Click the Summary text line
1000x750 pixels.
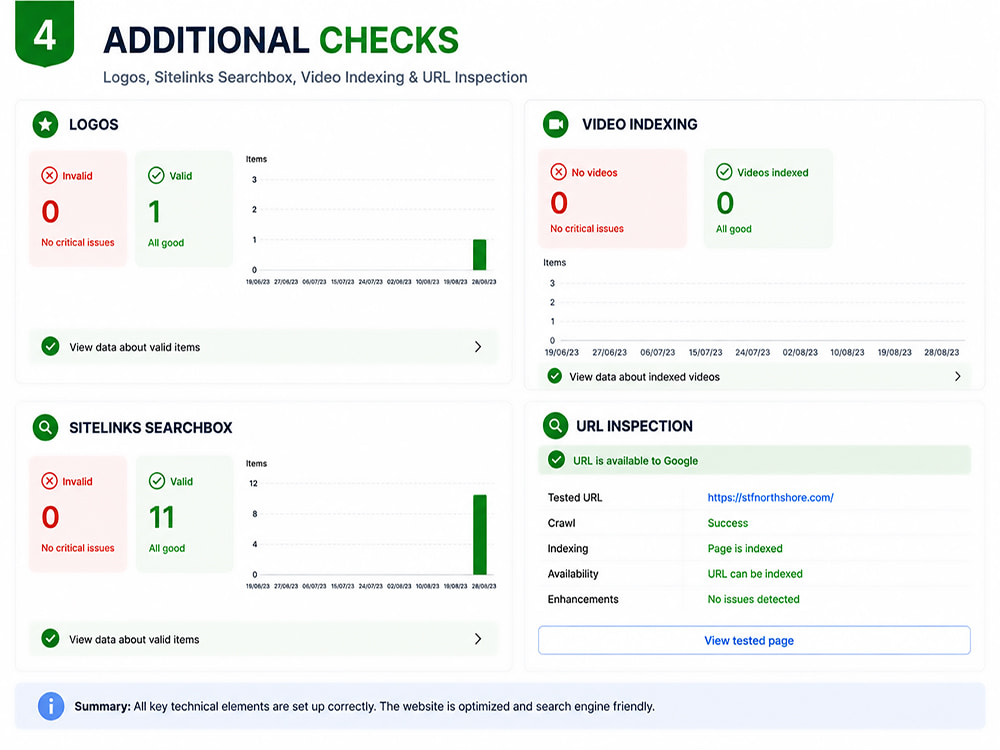pyautogui.click(x=364, y=706)
